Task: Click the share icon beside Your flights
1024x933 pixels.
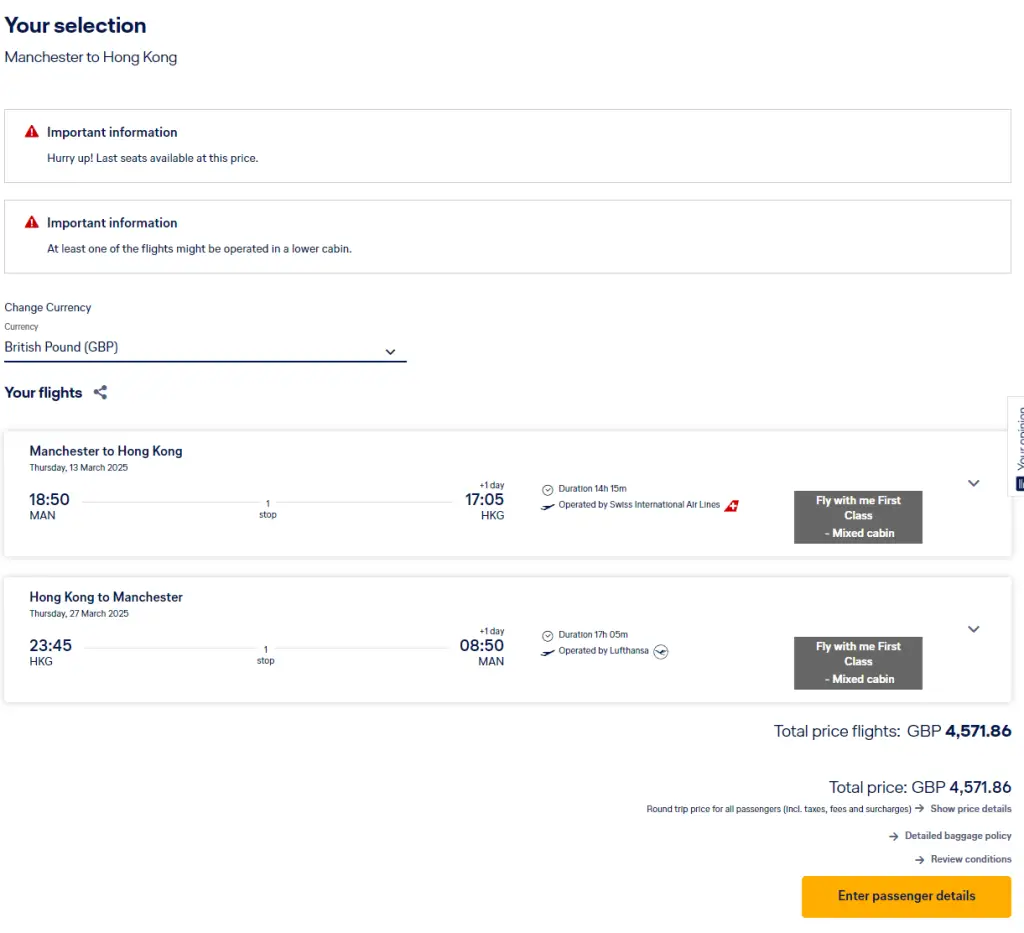Action: pos(100,393)
